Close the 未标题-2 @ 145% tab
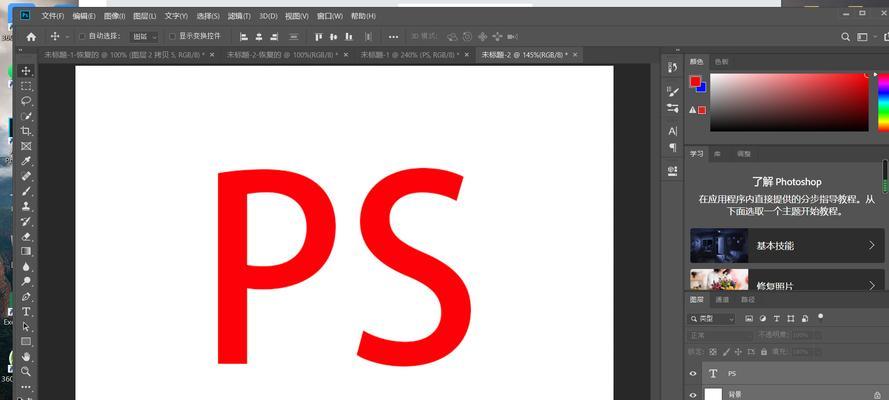Image resolution: width=889 pixels, height=400 pixels. coord(575,55)
